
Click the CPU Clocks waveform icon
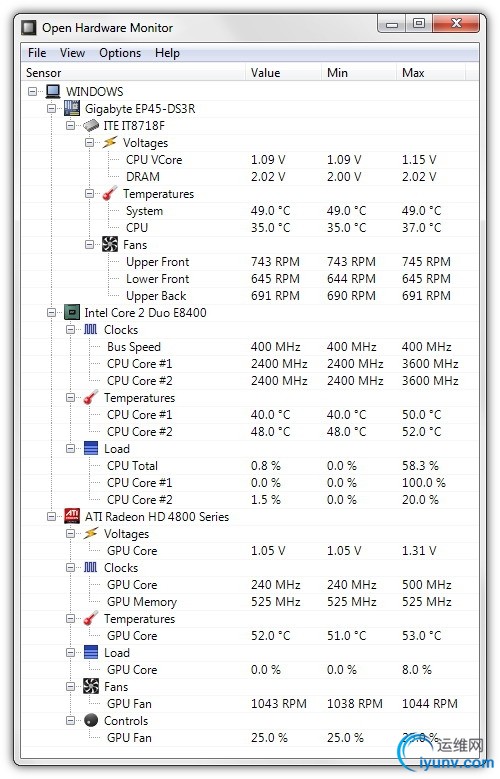91,329
